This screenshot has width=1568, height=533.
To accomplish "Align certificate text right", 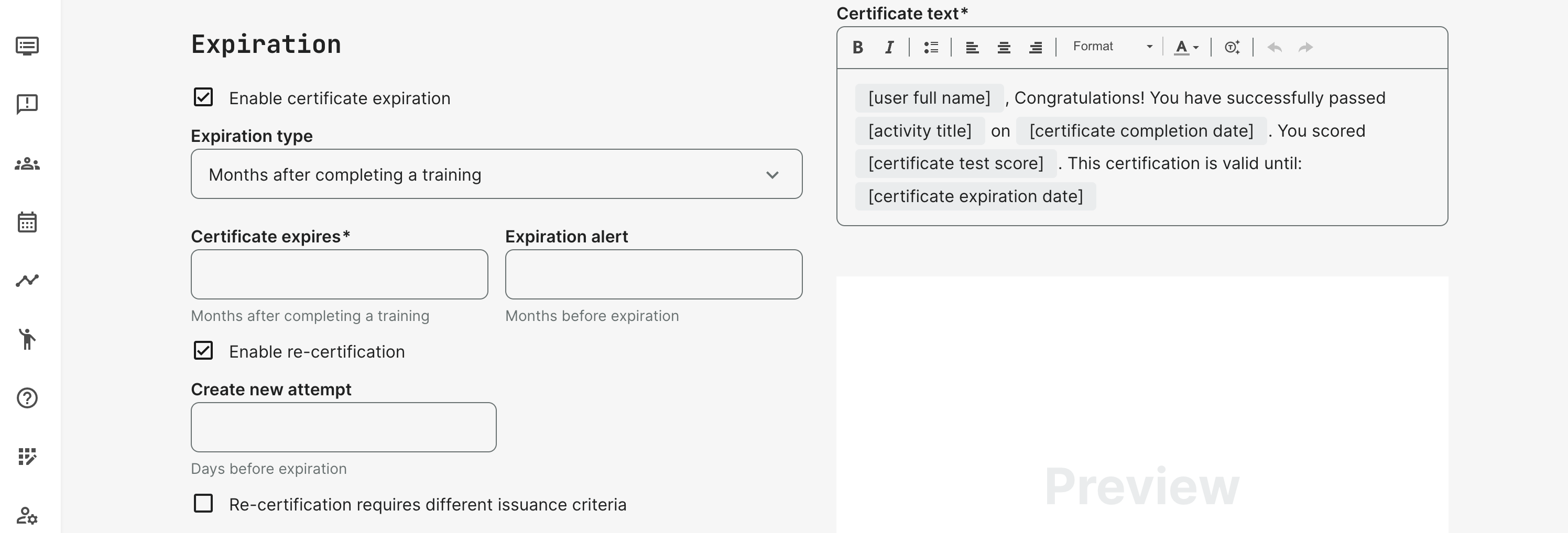I will [1036, 48].
